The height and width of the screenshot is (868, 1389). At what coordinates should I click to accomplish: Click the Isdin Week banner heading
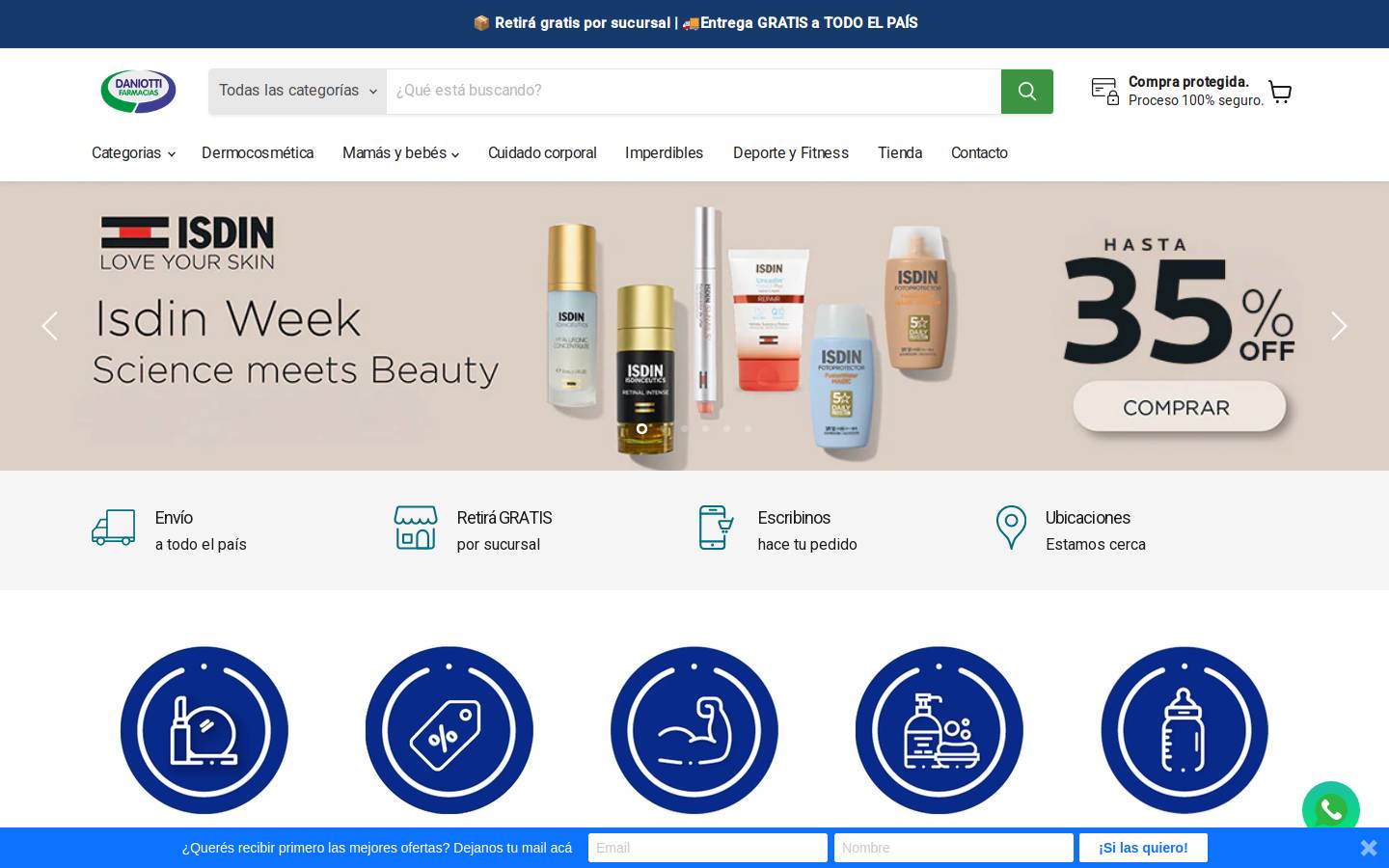(228, 318)
